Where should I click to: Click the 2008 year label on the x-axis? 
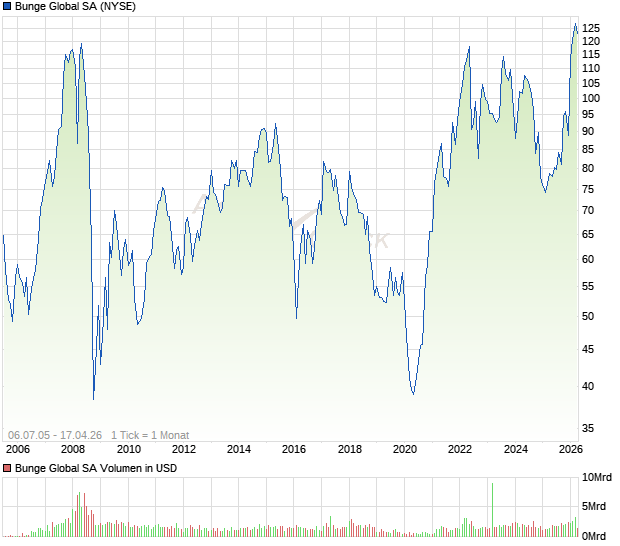click(73, 449)
